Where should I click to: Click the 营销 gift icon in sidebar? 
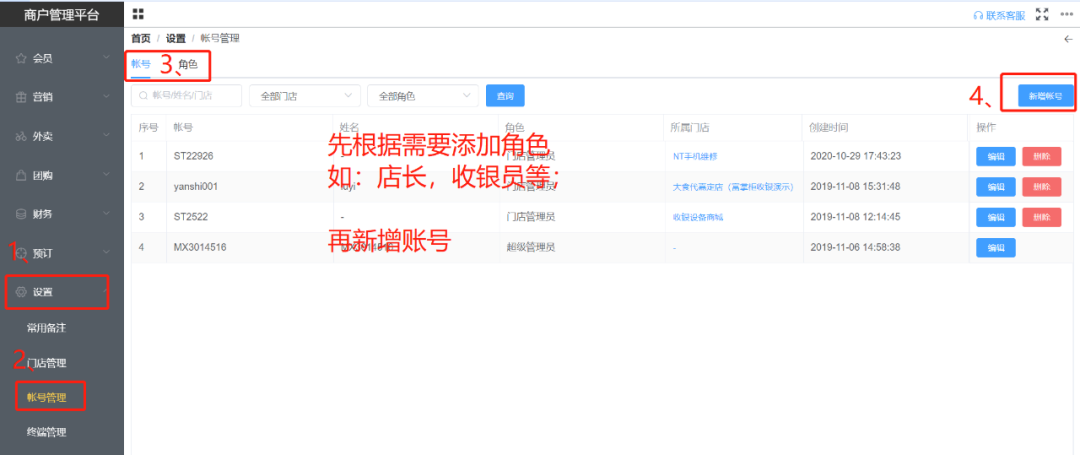coord(21,97)
